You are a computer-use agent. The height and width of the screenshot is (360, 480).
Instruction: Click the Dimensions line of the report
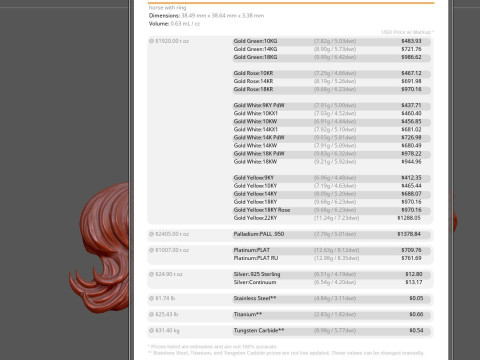click(206, 16)
